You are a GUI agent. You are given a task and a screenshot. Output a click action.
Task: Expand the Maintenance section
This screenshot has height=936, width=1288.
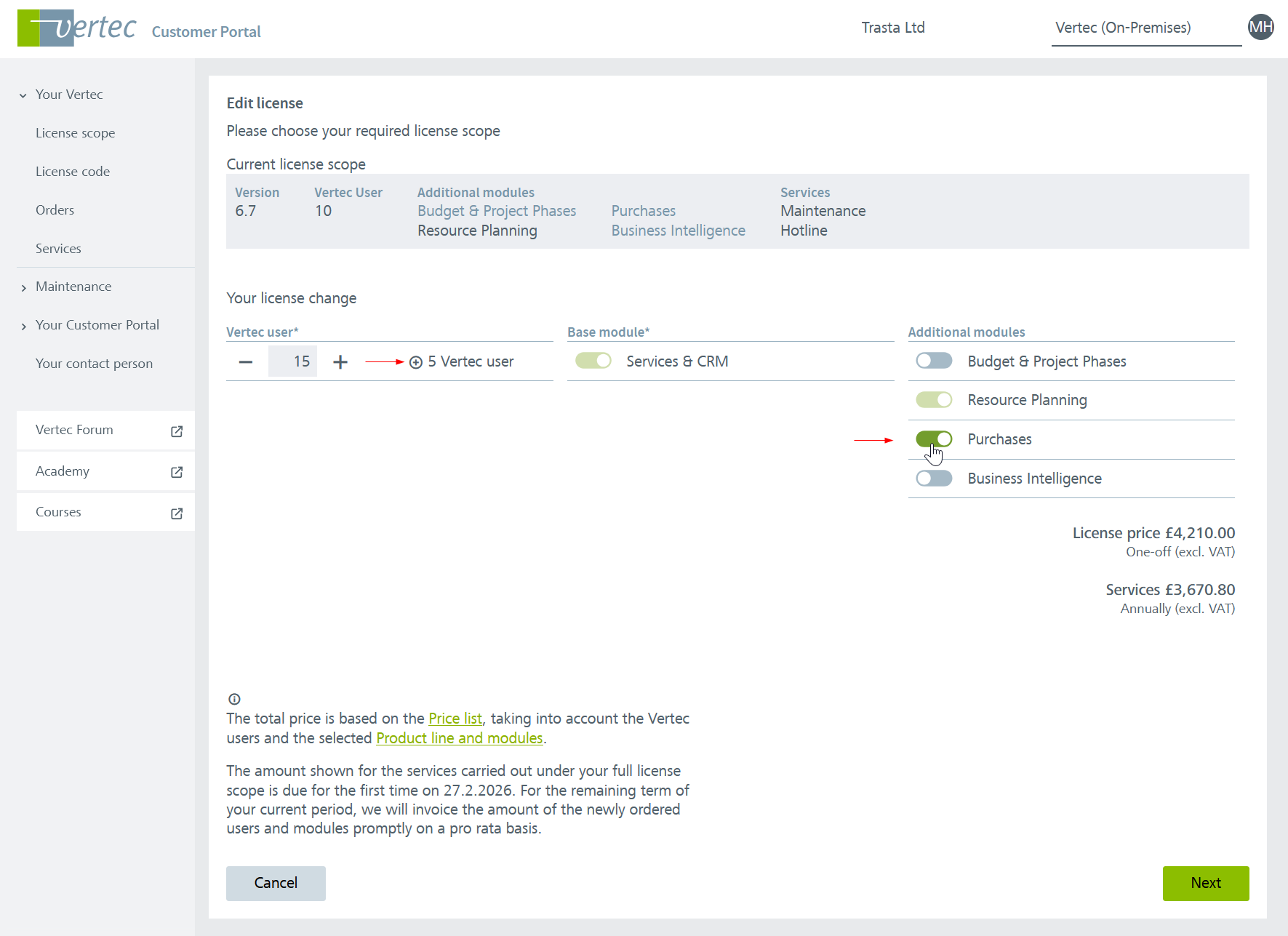coord(23,287)
